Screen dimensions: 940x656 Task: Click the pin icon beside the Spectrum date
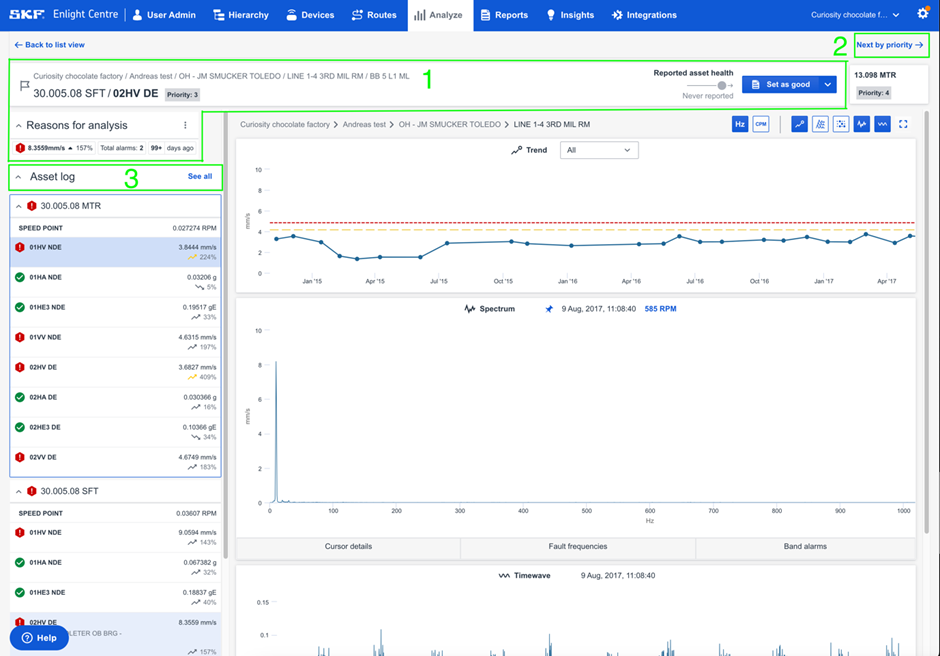(548, 310)
